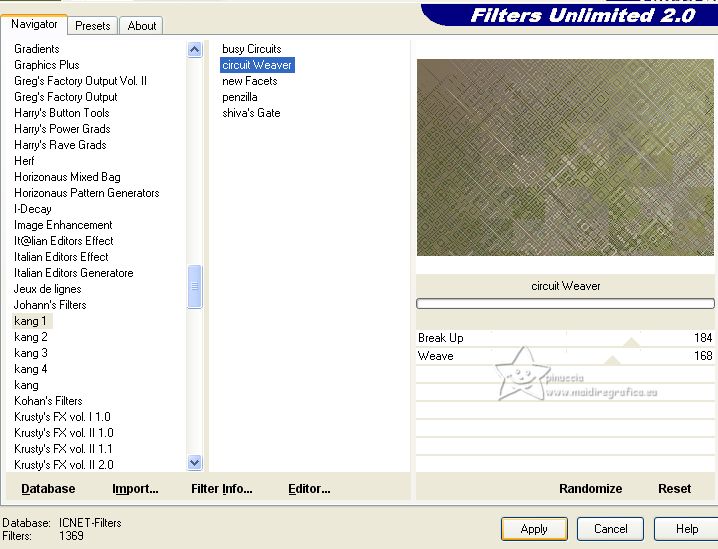Choose the circuit Weaver filter
Image resolution: width=718 pixels, height=549 pixels.
(257, 65)
